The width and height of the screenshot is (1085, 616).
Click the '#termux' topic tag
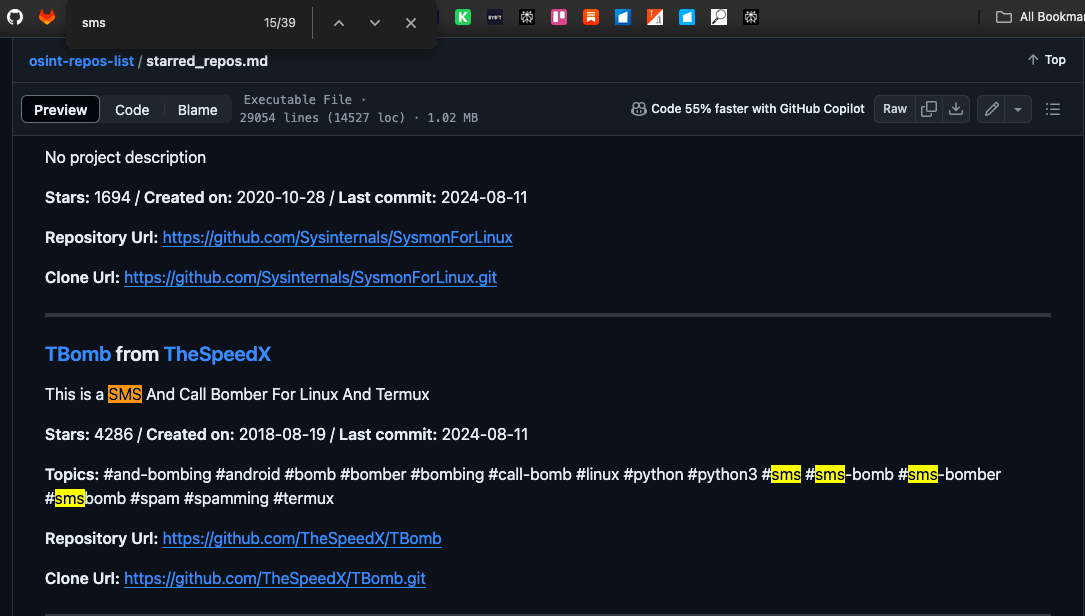[303, 498]
